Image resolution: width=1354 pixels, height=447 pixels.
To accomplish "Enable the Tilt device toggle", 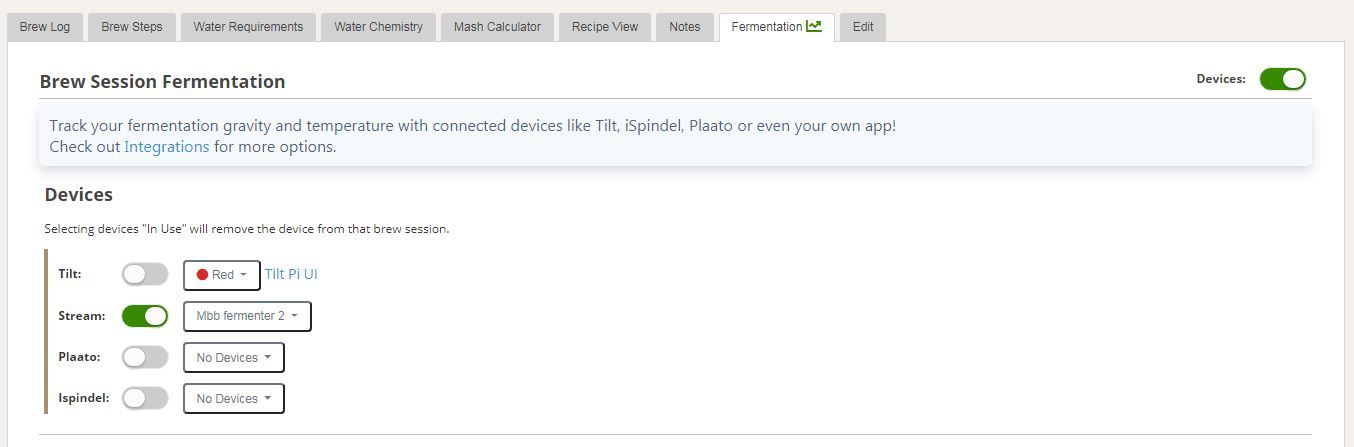I will pyautogui.click(x=145, y=275).
